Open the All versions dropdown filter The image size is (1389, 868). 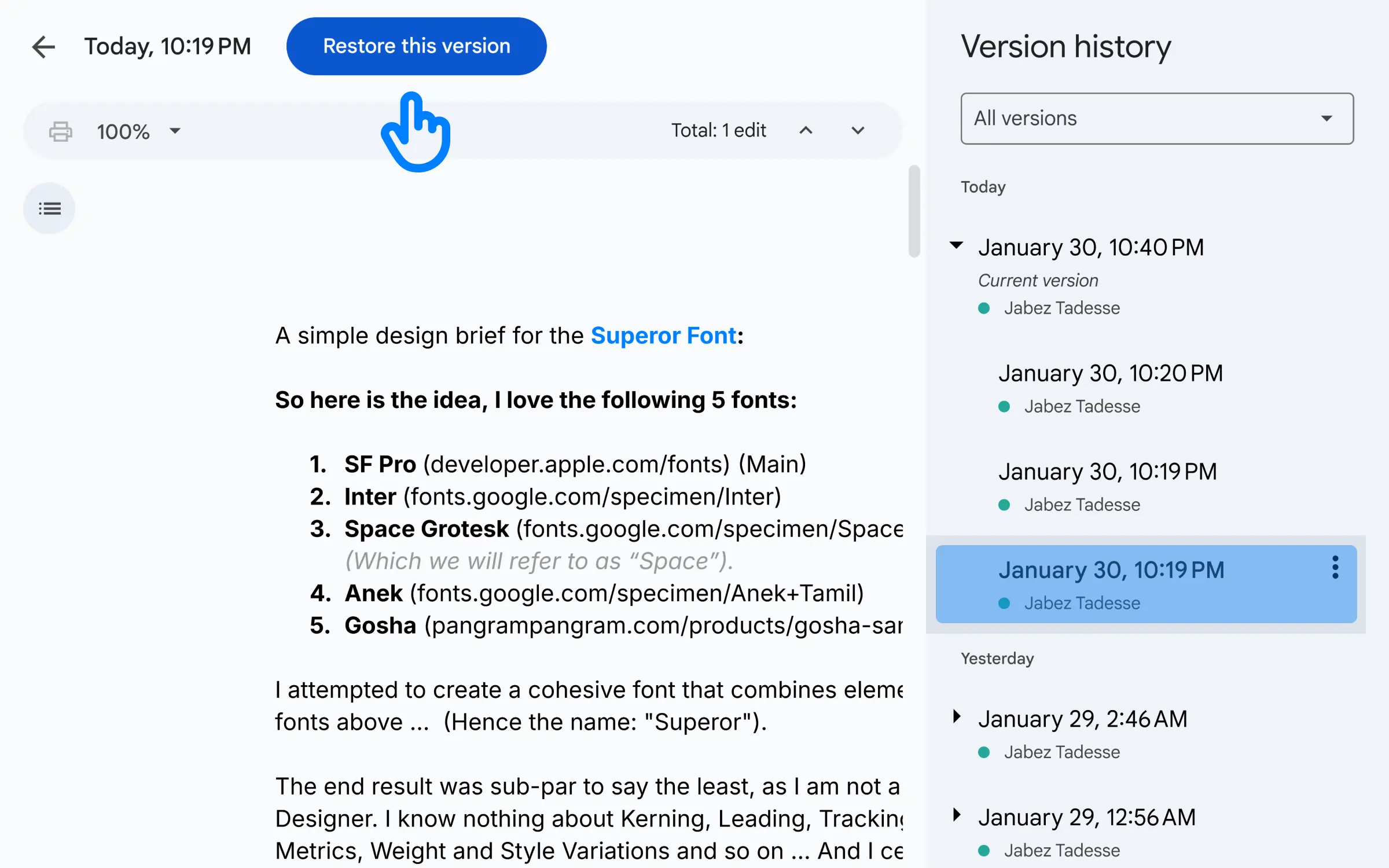tap(1155, 118)
